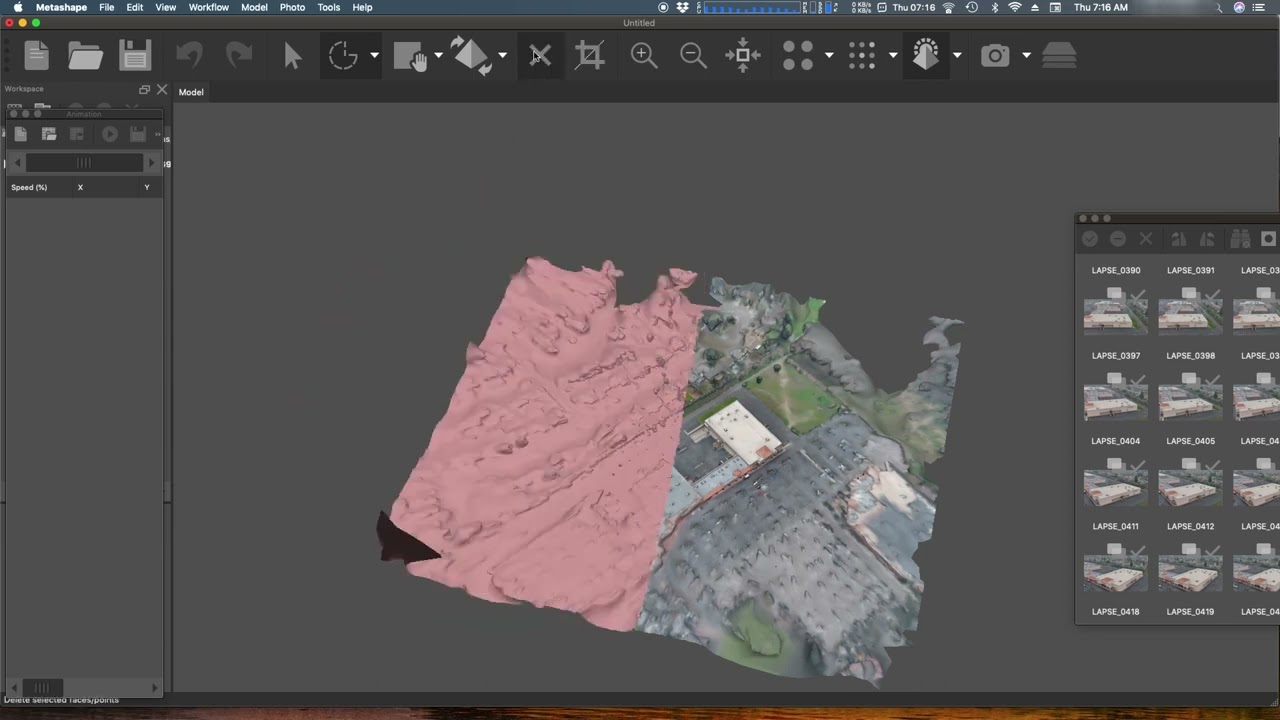1280x720 pixels.
Task: Open the Tools menu
Action: [329, 7]
